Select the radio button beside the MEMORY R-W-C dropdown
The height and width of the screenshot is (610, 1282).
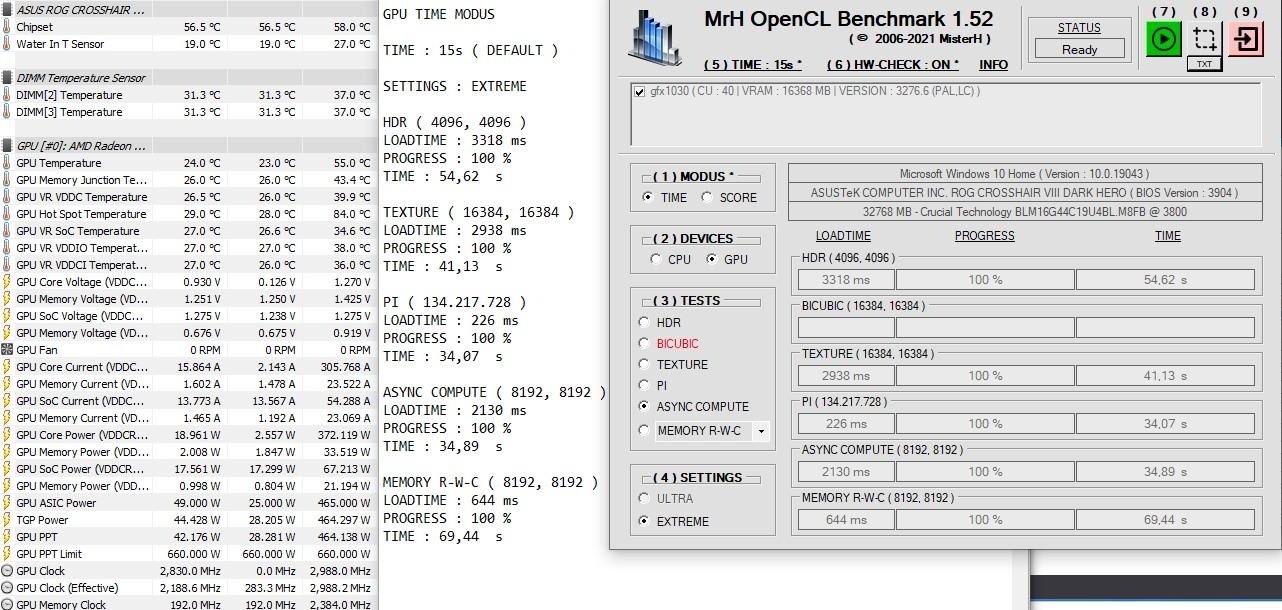click(644, 430)
